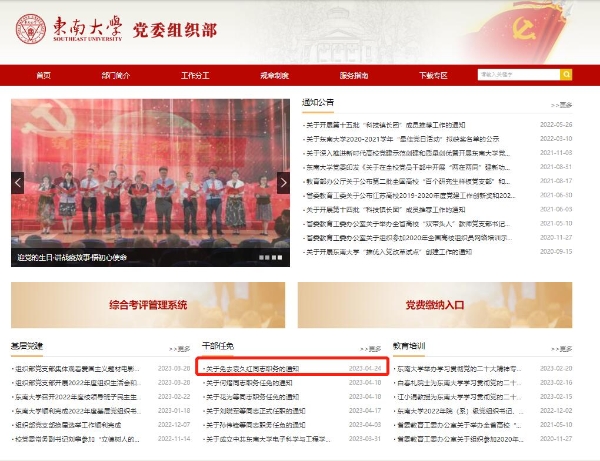The image size is (600, 461).
Task: Click the carousel caption text at bottom
Action: coord(72,257)
